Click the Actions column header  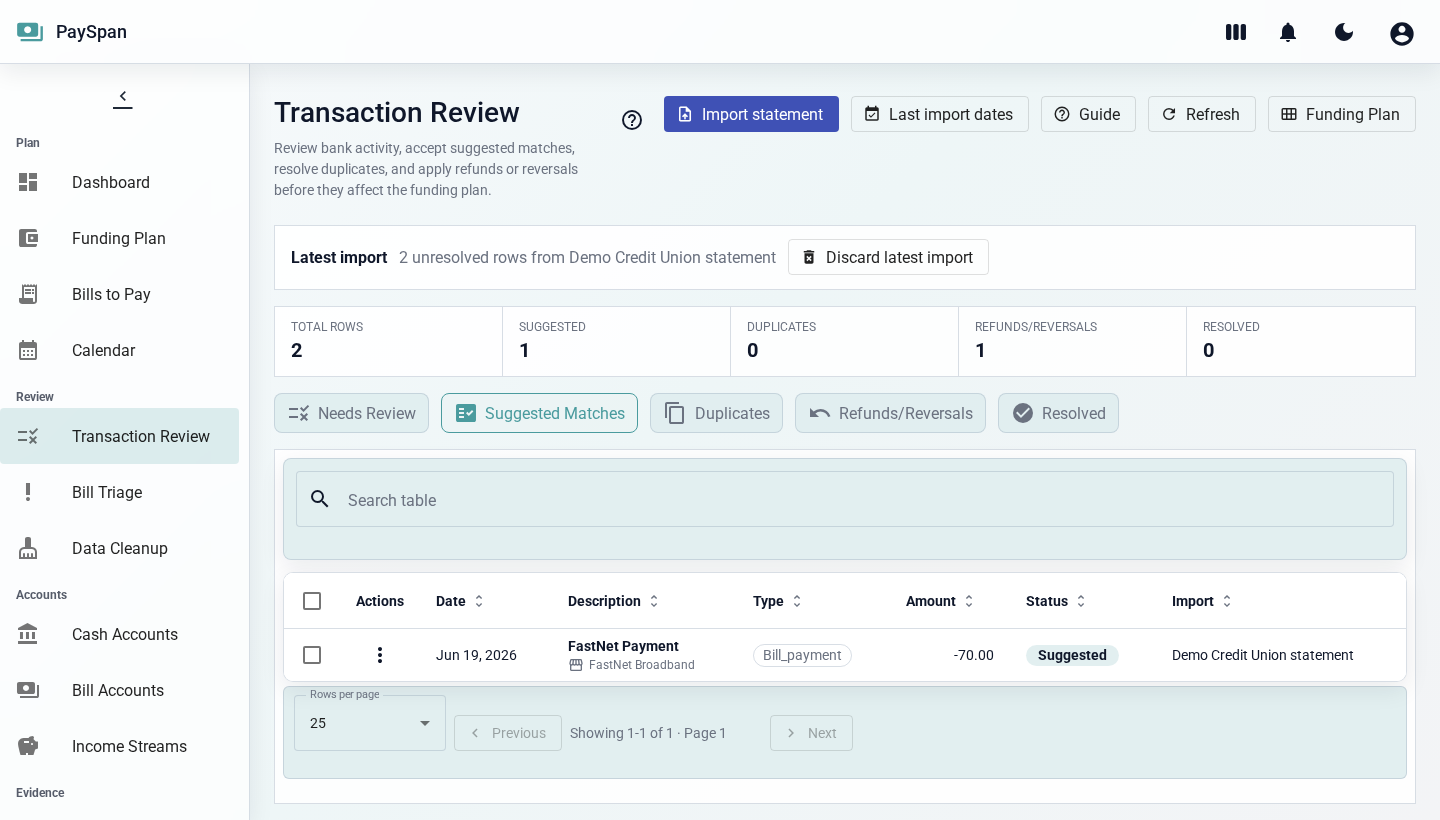(x=380, y=601)
